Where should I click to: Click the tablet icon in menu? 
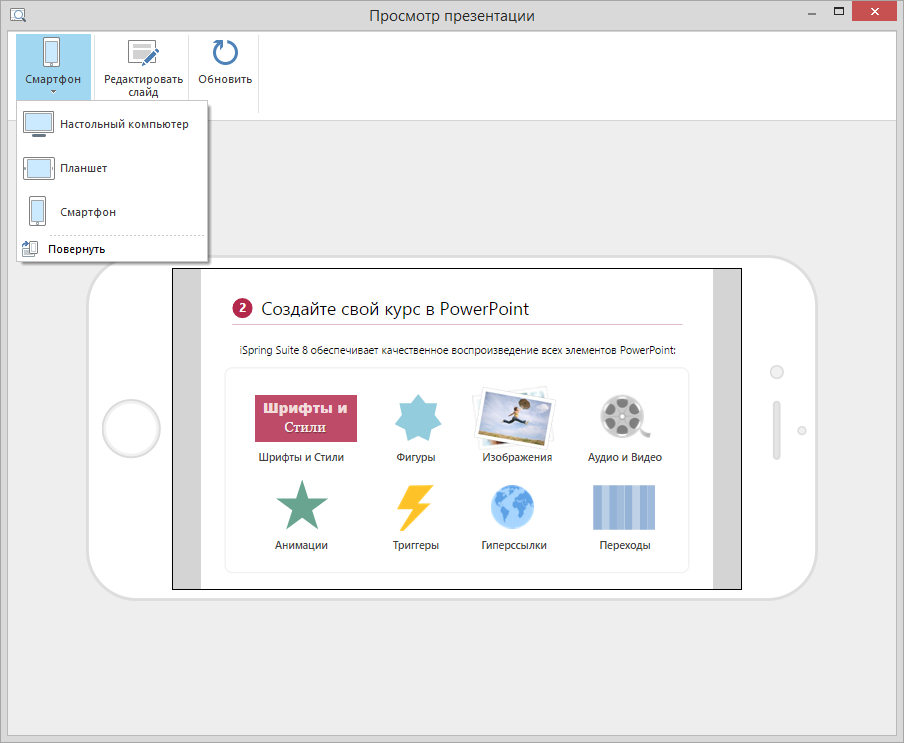pos(39,168)
